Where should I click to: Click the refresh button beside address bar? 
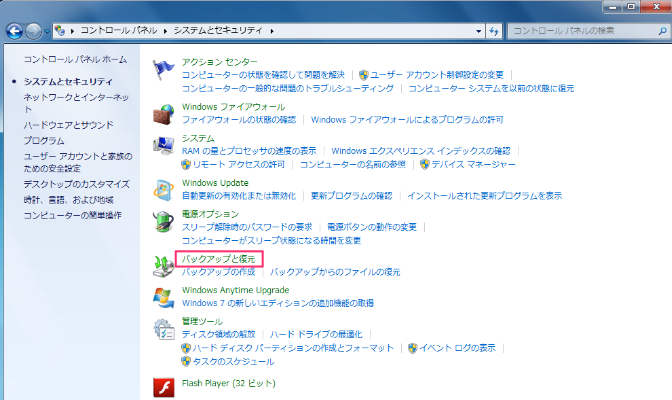[x=494, y=31]
